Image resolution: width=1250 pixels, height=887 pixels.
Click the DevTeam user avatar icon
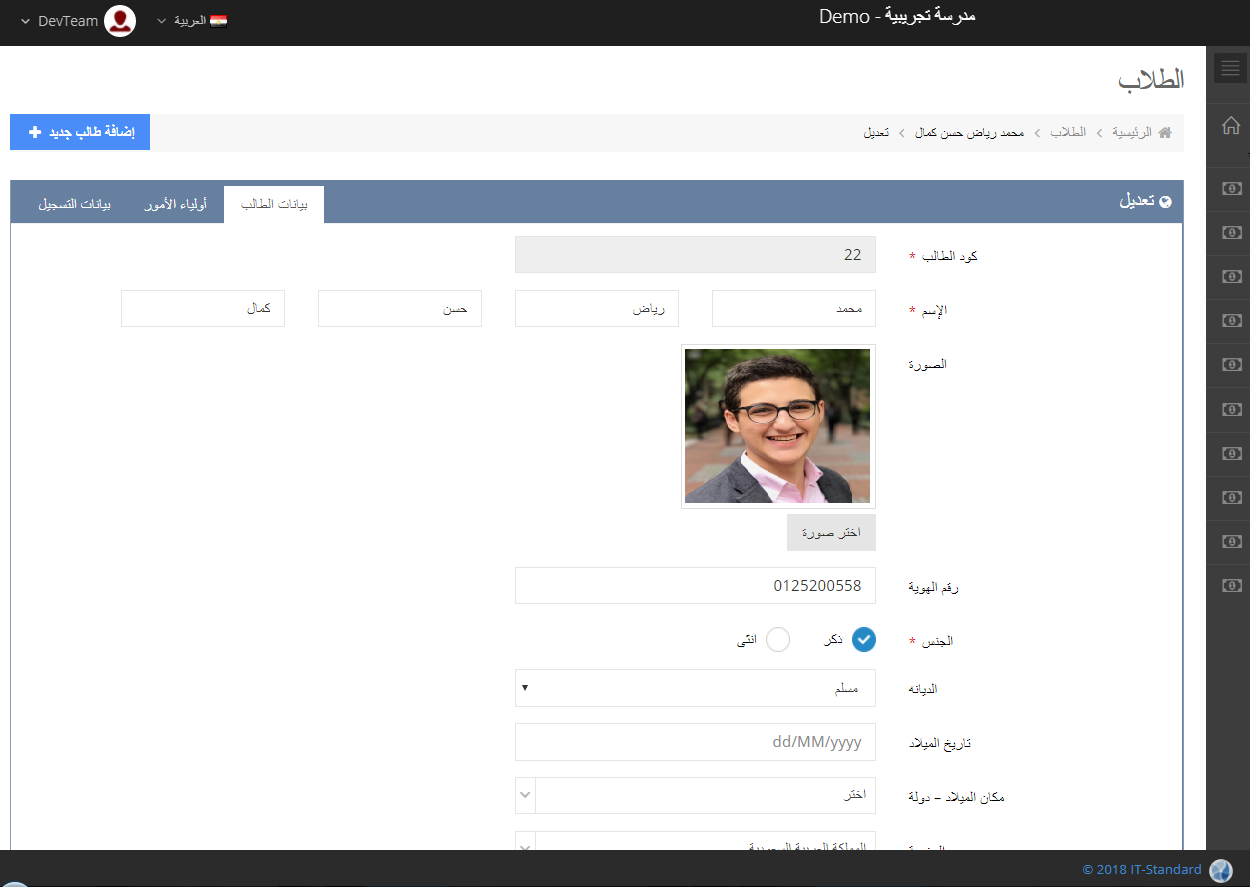pos(120,21)
